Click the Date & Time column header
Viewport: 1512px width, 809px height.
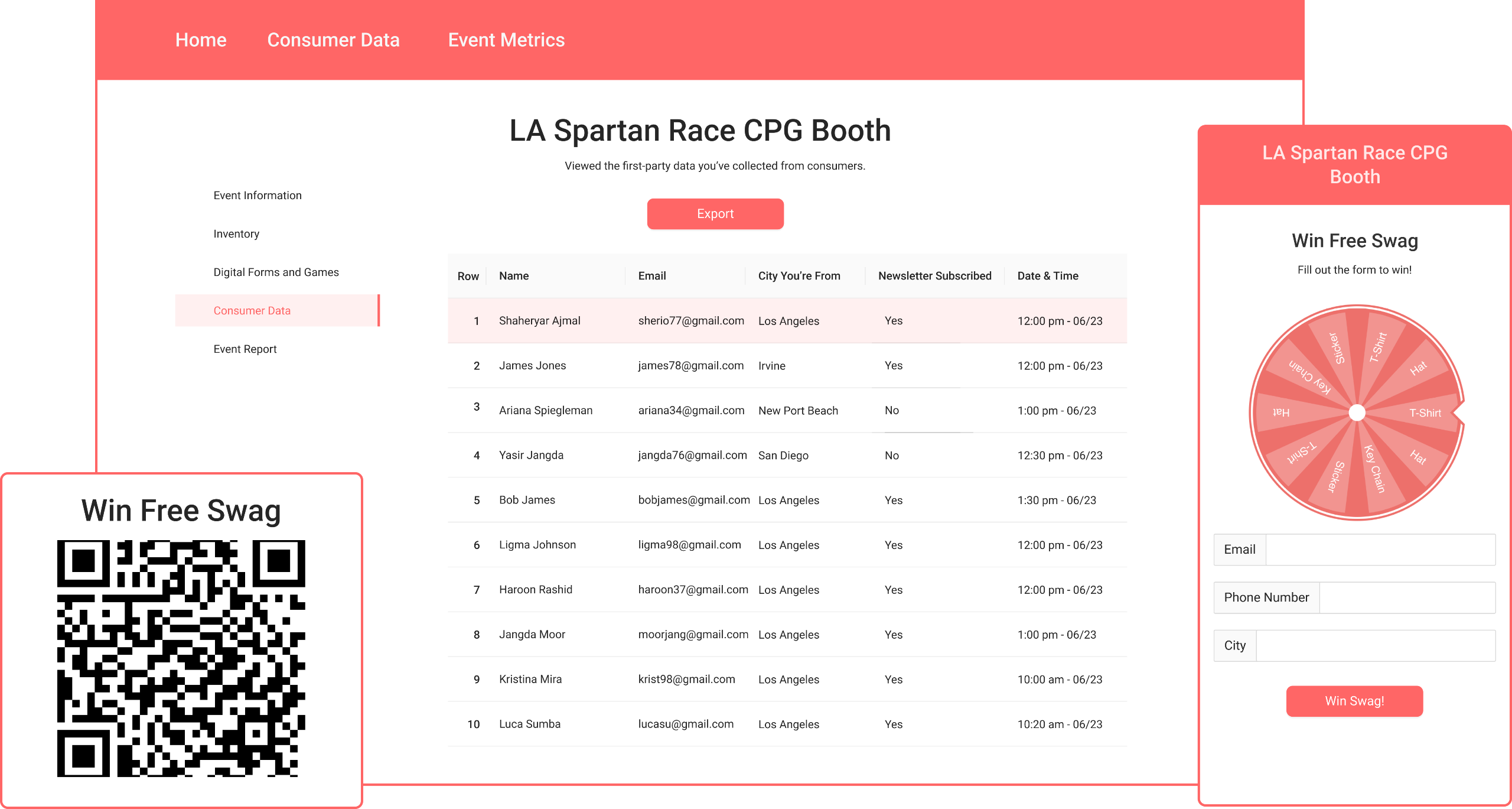tap(1048, 276)
